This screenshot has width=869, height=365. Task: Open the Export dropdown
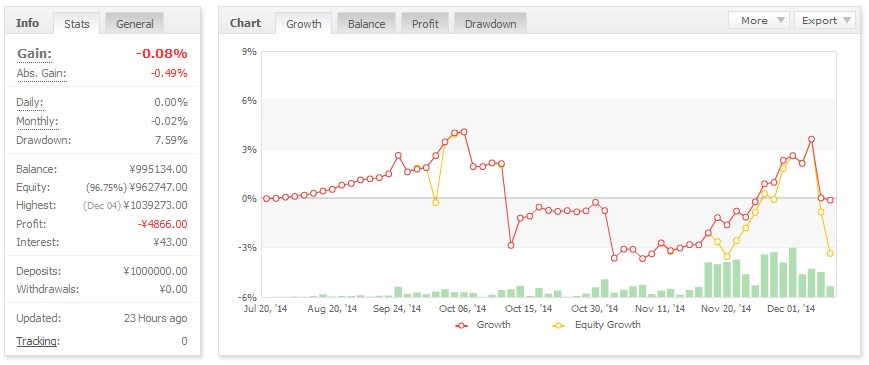pos(825,20)
